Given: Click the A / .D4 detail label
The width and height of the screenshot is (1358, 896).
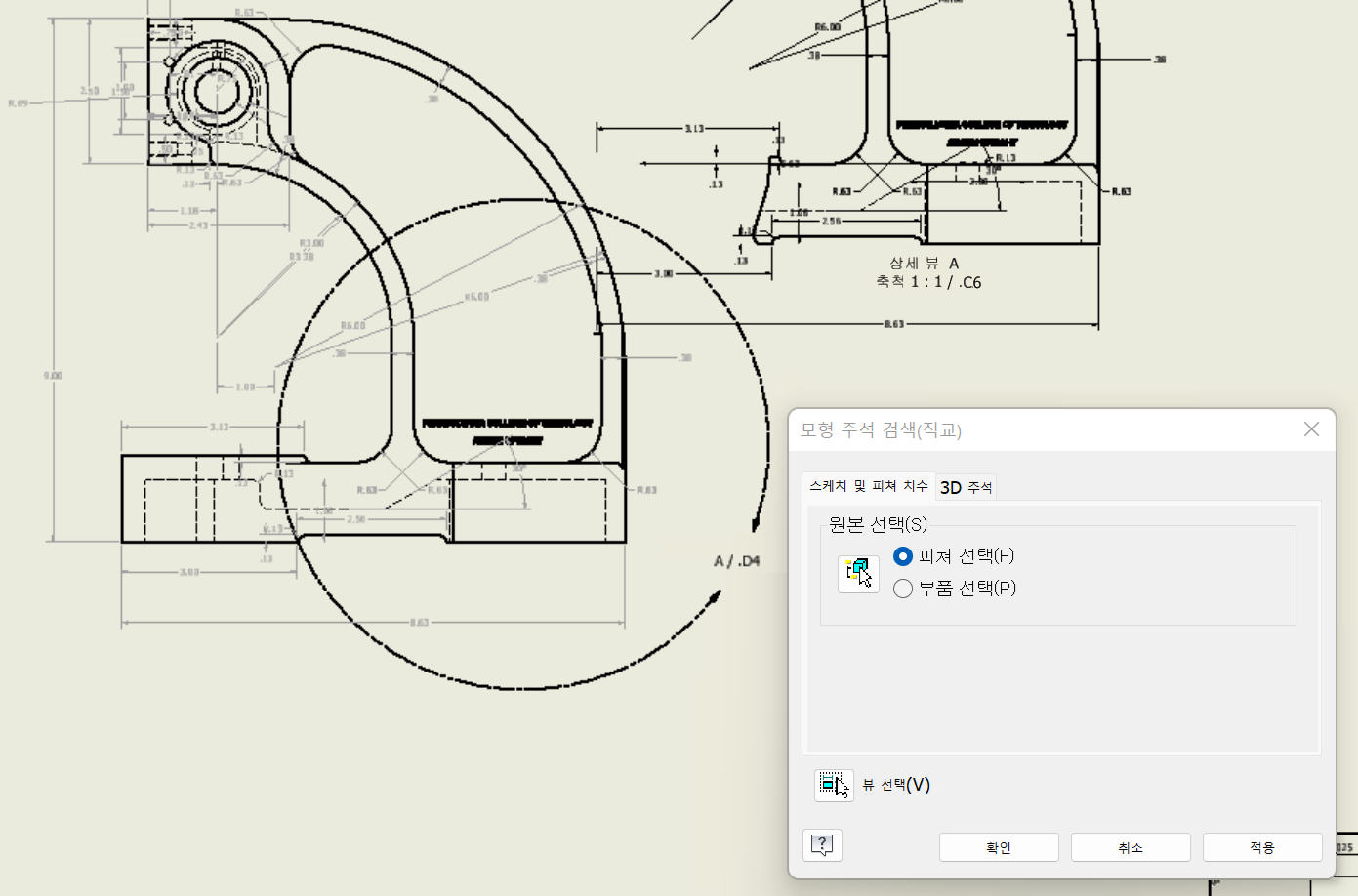Looking at the screenshot, I should pos(737,561).
